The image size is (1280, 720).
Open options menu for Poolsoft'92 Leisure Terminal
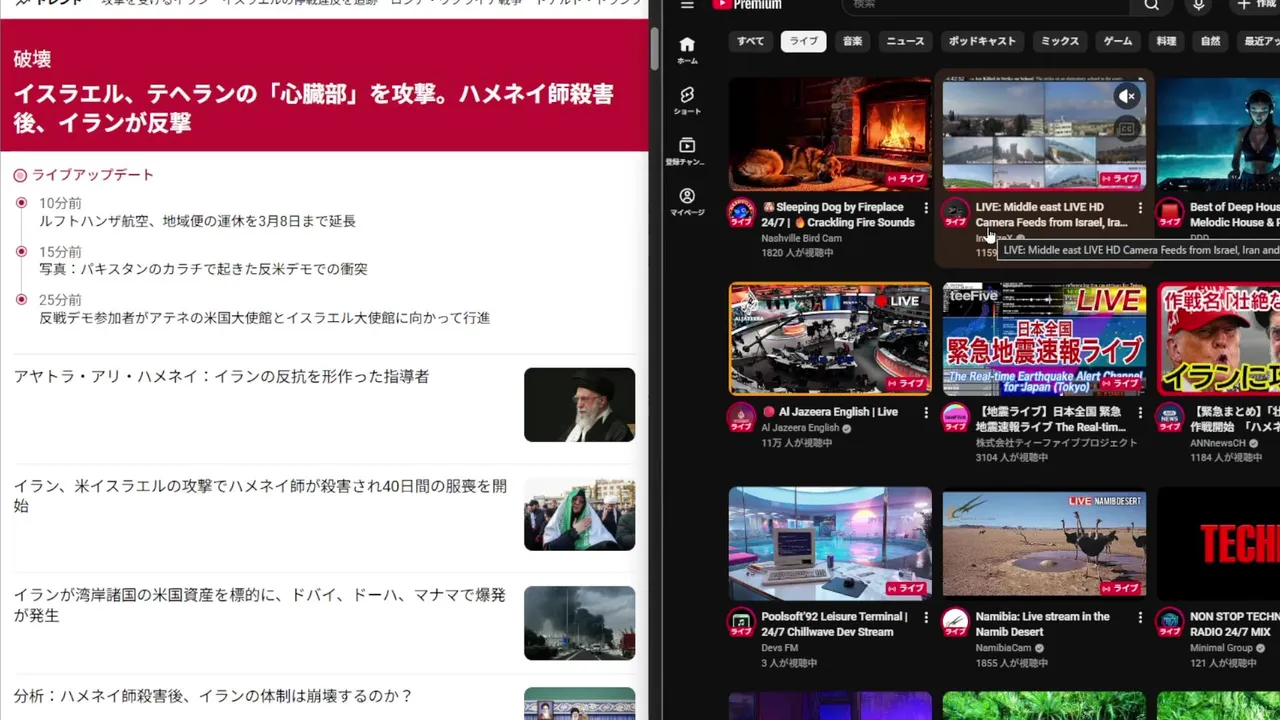point(926,617)
